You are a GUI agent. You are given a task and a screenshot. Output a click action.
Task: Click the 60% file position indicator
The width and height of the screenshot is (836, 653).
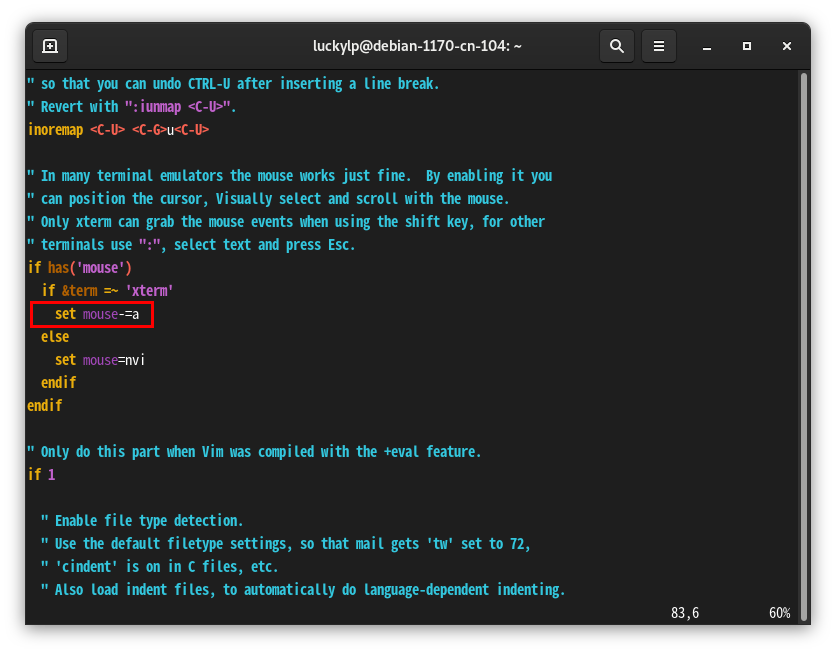click(779, 613)
